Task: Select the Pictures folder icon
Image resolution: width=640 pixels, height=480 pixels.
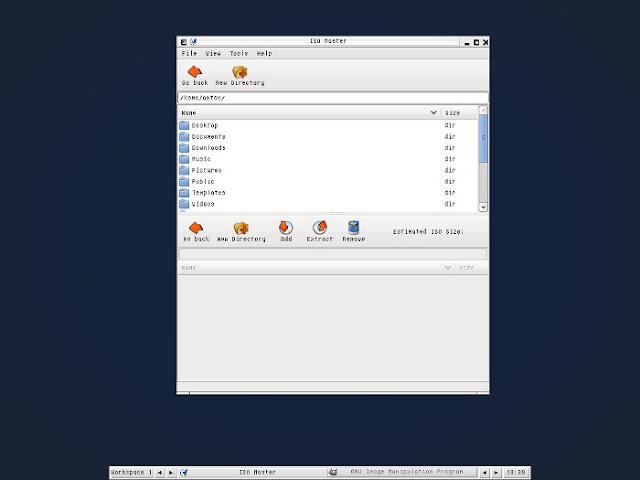Action: click(x=184, y=170)
